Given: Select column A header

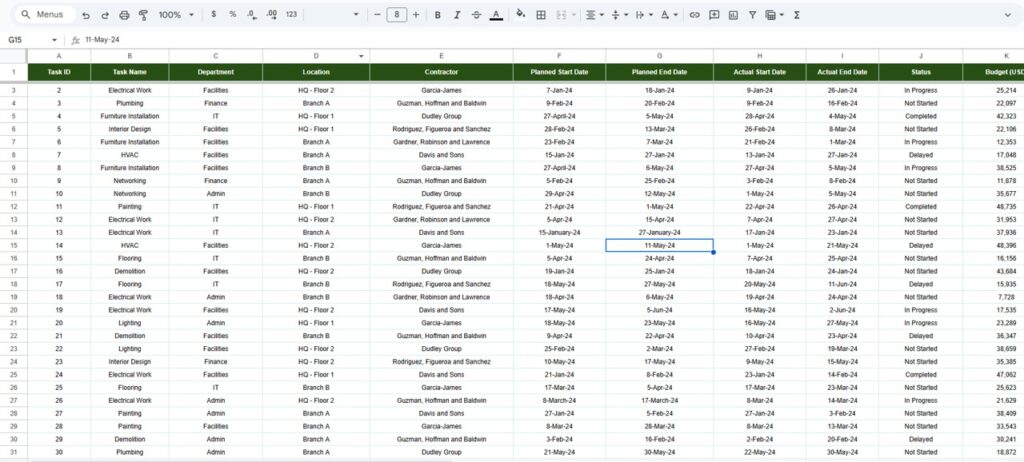Looking at the screenshot, I should click(x=59, y=56).
